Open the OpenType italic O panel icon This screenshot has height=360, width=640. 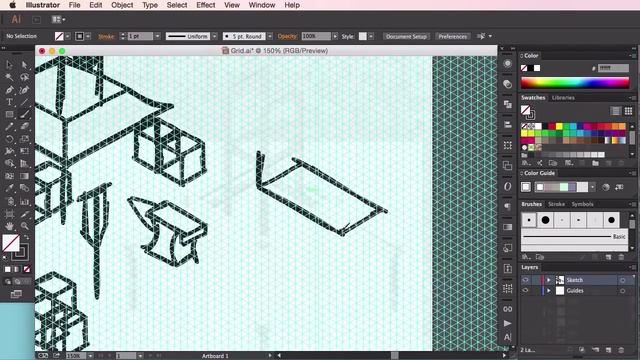coord(507,186)
